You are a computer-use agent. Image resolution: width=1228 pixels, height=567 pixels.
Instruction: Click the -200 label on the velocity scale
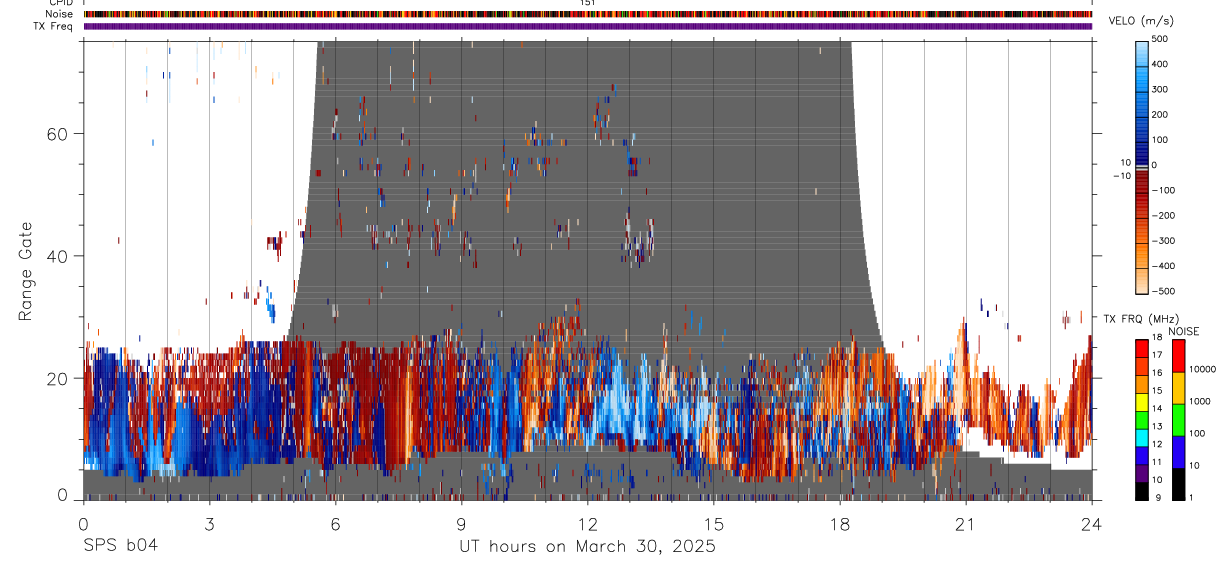click(x=1162, y=216)
